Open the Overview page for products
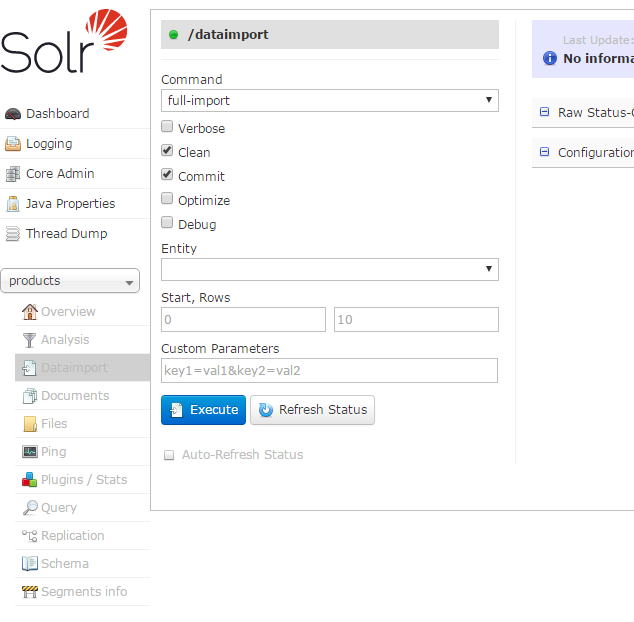 (68, 312)
